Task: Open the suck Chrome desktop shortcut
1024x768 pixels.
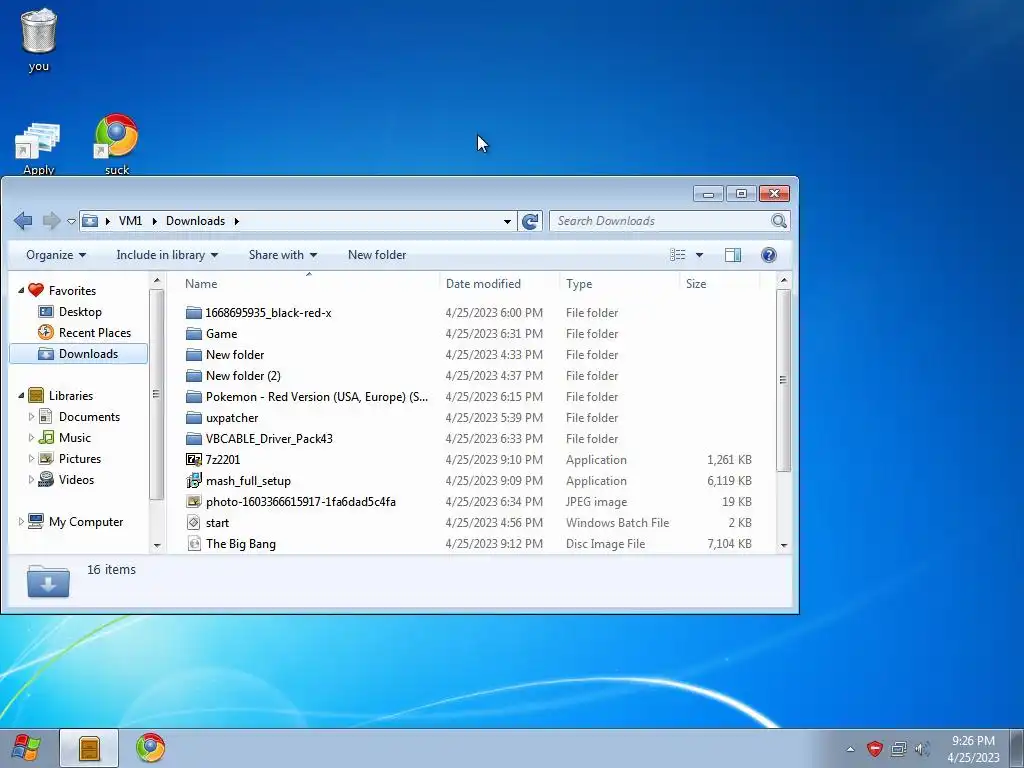Action: pos(116,145)
